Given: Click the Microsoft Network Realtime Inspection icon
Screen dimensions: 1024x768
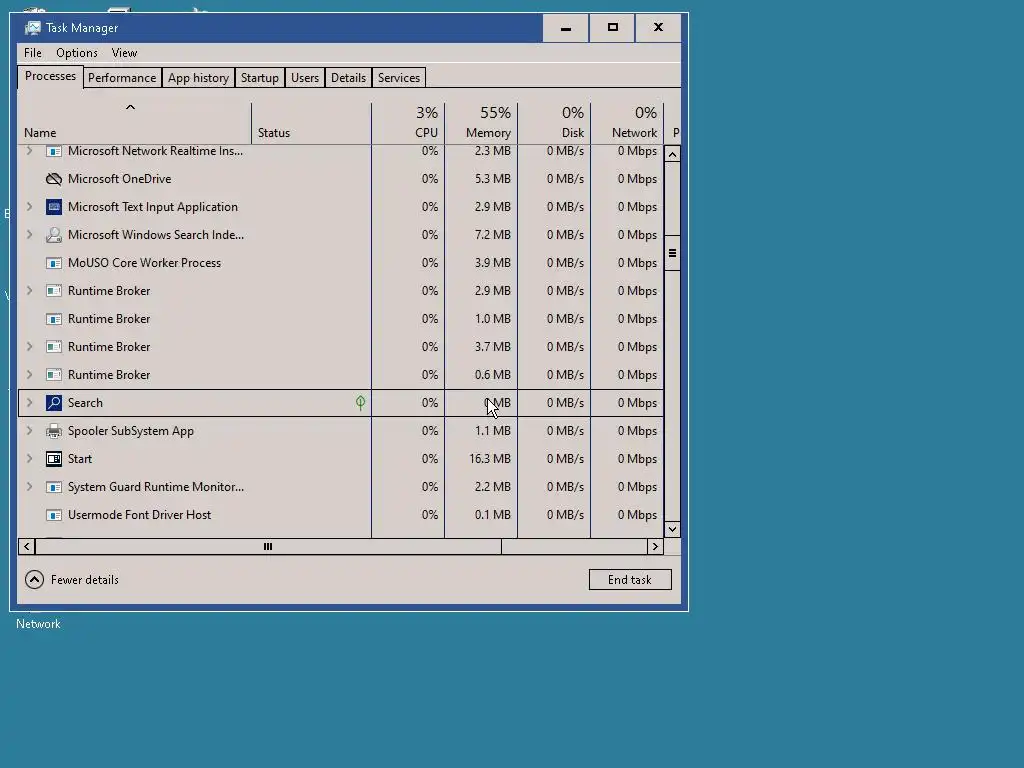Looking at the screenshot, I should point(54,152).
